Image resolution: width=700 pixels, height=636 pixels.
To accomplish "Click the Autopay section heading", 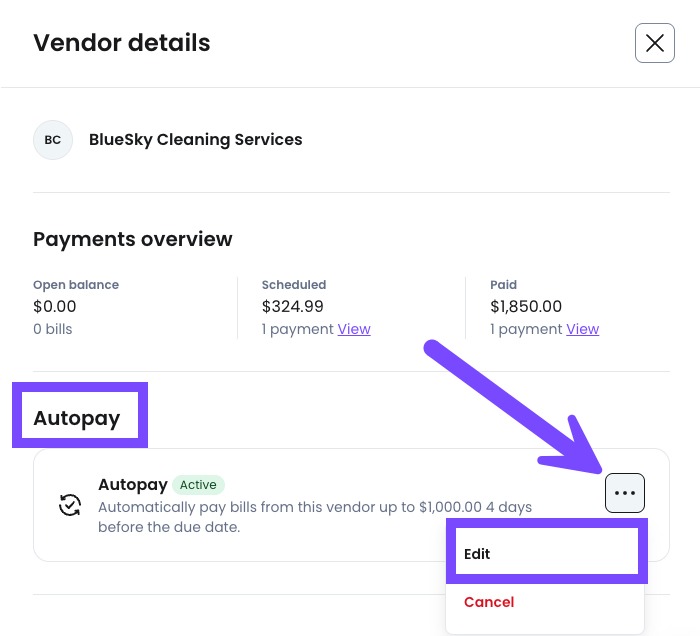I will [x=76, y=418].
